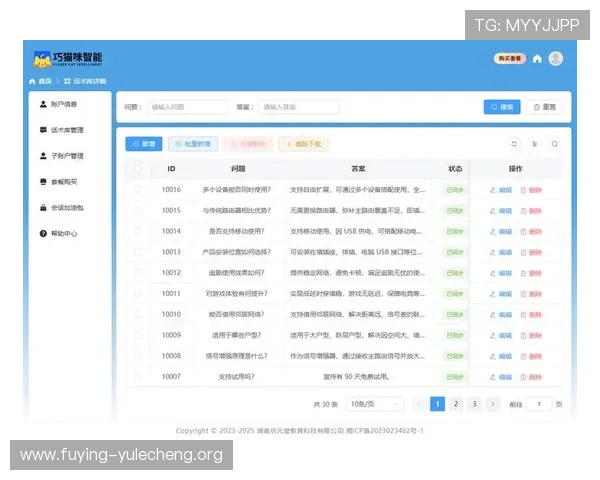Screen dimensions: 600x480
Task: Delete the row with ID 10016
Action: [x=531, y=190]
